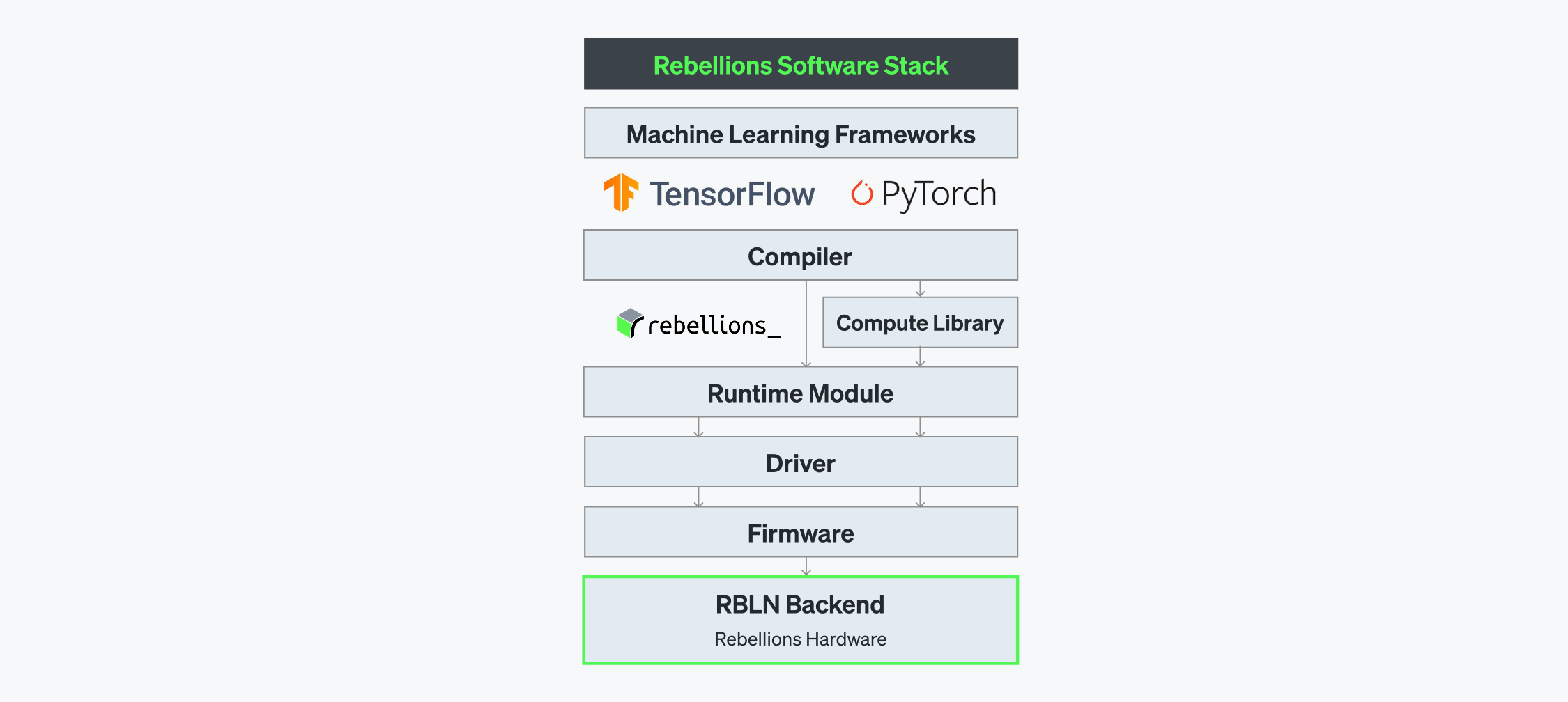Viewport: 1568px width, 702px height.
Task: Click the Machine Learning Frameworks box
Action: (801, 133)
